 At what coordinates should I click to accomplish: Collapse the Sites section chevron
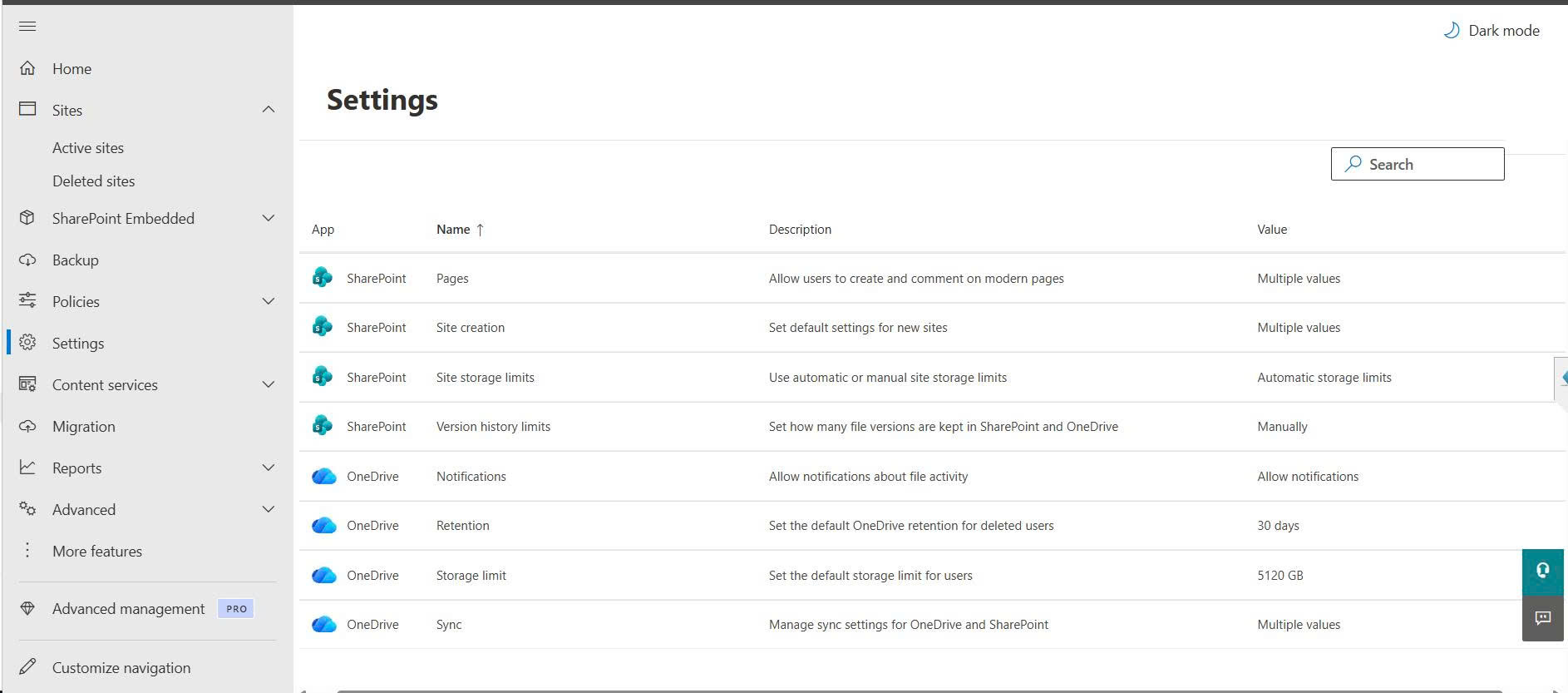[269, 110]
